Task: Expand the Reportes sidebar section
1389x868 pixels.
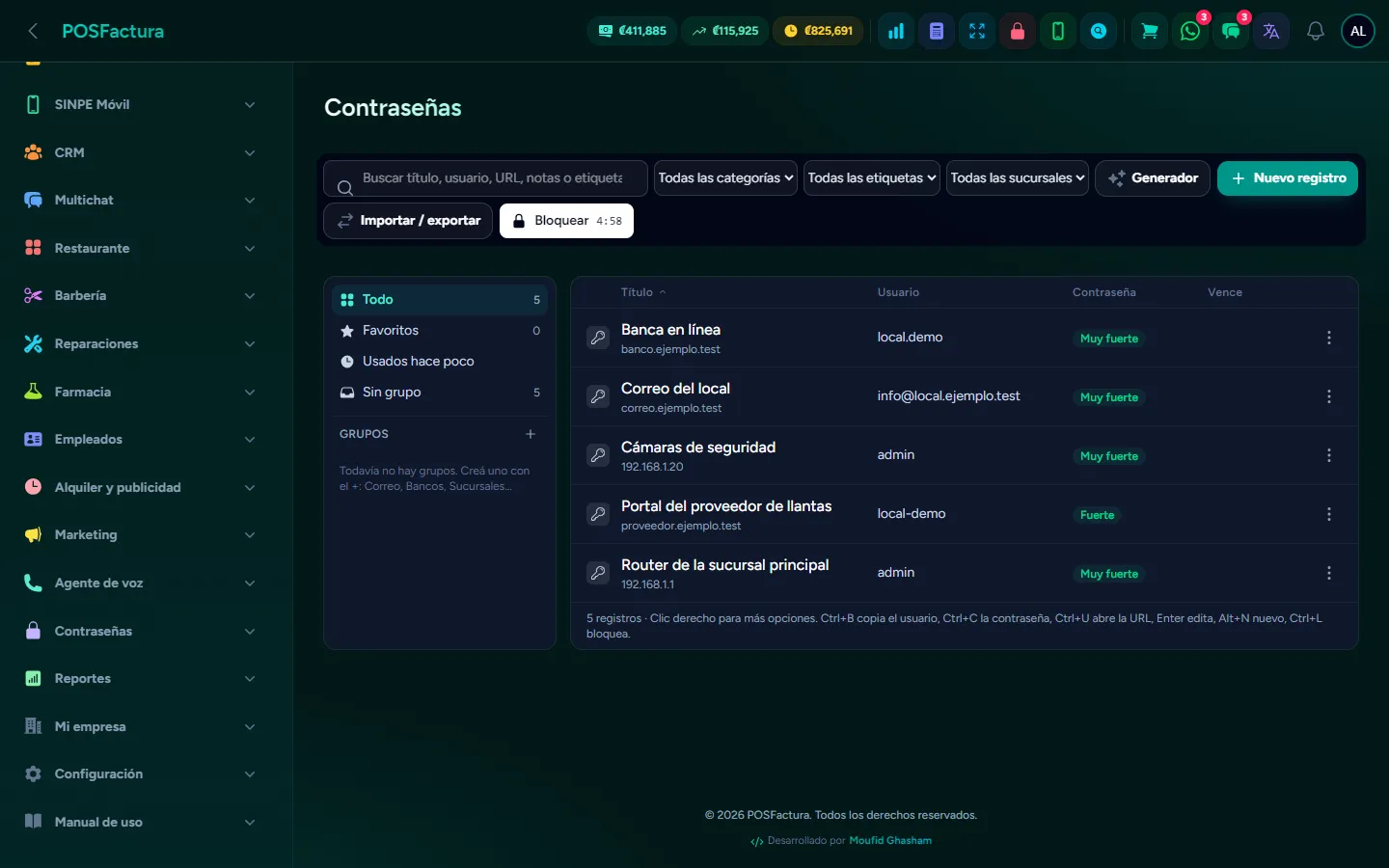Action: [143, 678]
